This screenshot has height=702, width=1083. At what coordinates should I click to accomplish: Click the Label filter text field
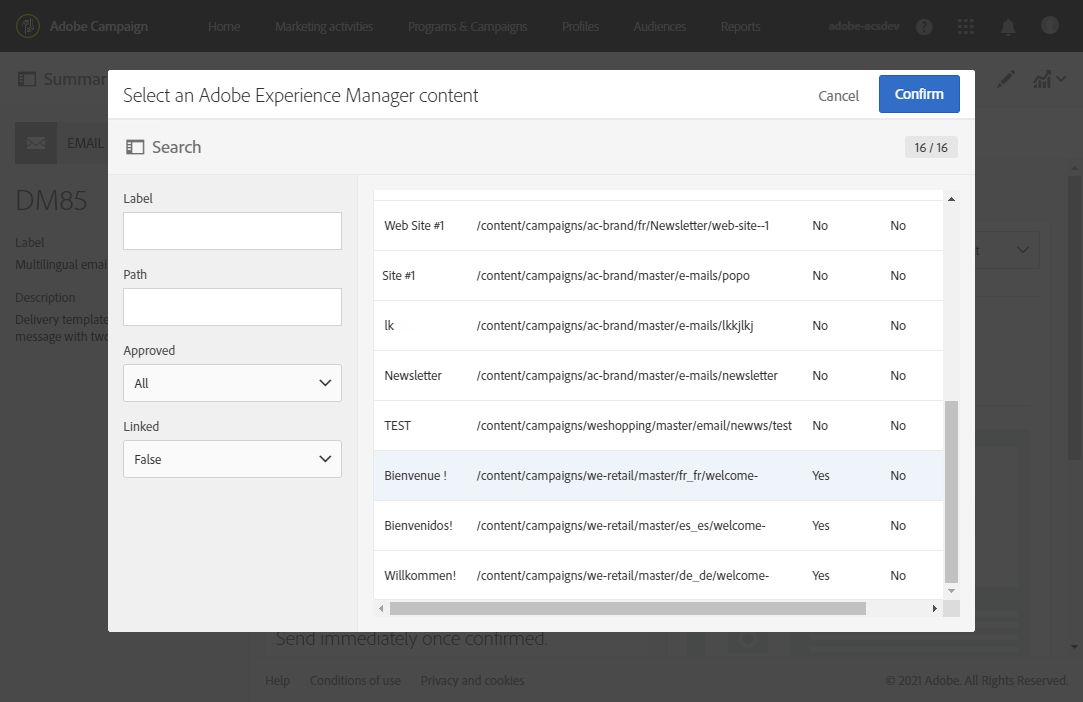point(232,231)
